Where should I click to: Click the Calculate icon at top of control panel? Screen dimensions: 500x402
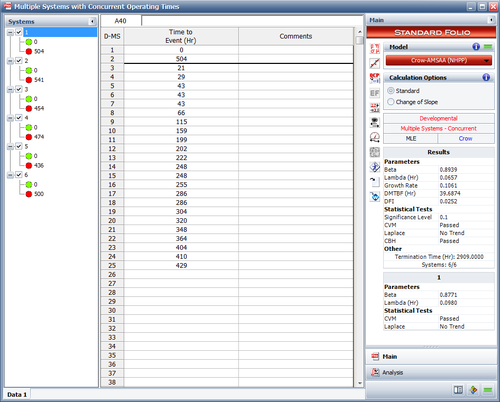[x=375, y=49]
